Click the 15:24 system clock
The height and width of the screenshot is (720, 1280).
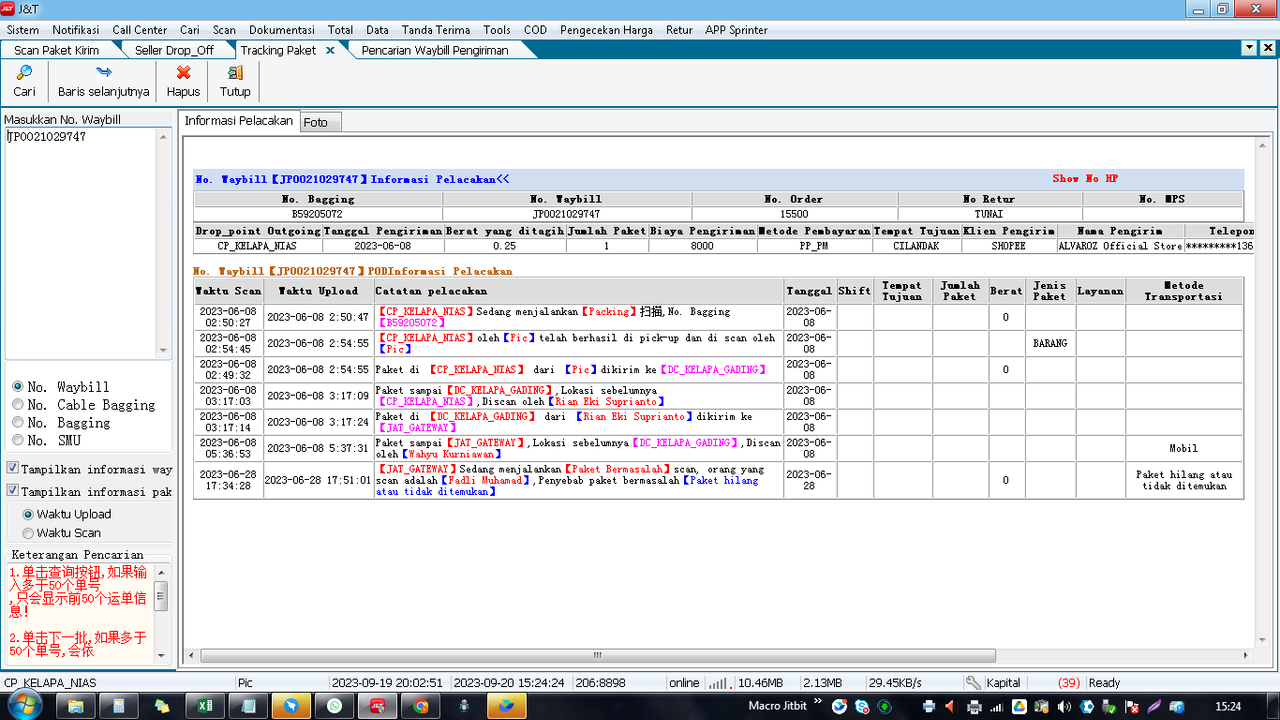[x=1228, y=707]
